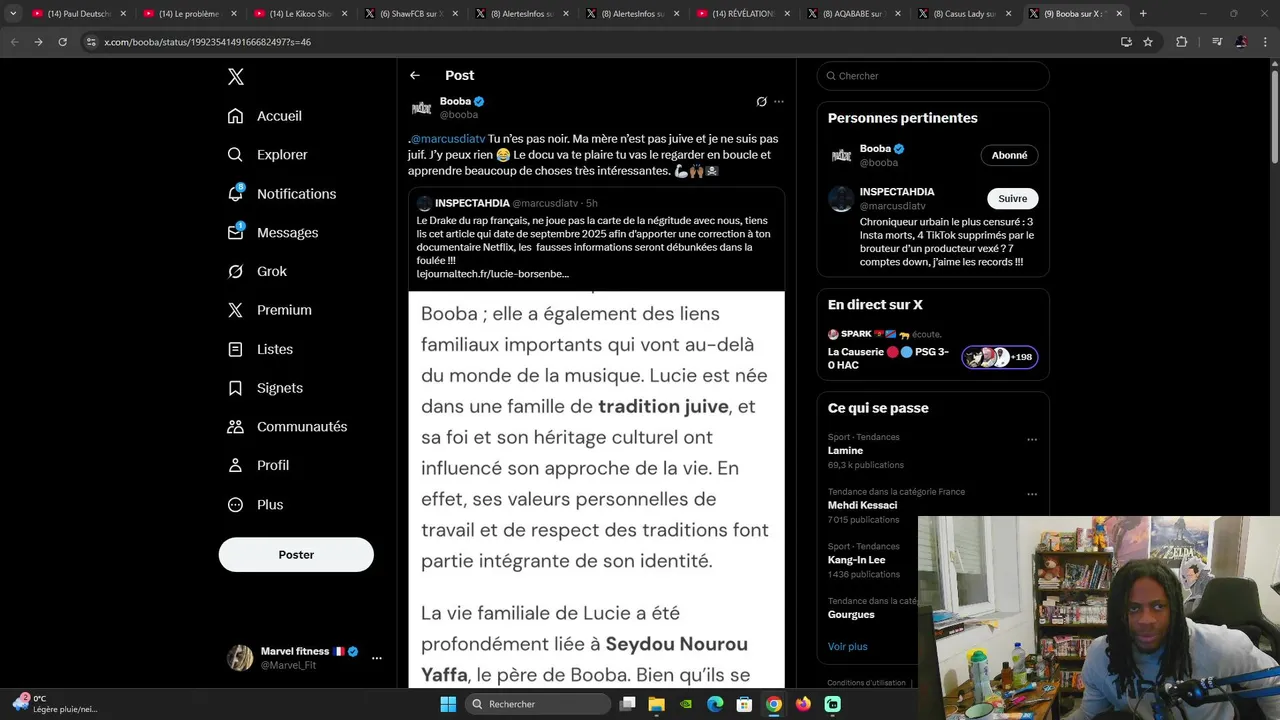This screenshot has height=720, width=1280.
Task: Open Listes icon in sidebar
Action: (235, 349)
